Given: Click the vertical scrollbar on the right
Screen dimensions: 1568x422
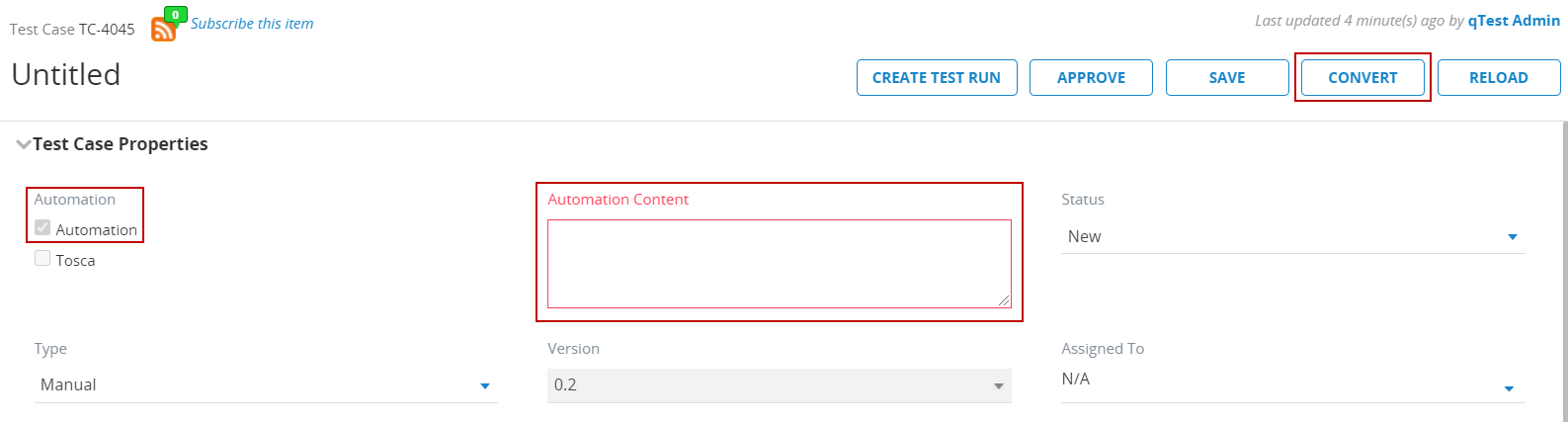Looking at the screenshot, I should (1563, 267).
